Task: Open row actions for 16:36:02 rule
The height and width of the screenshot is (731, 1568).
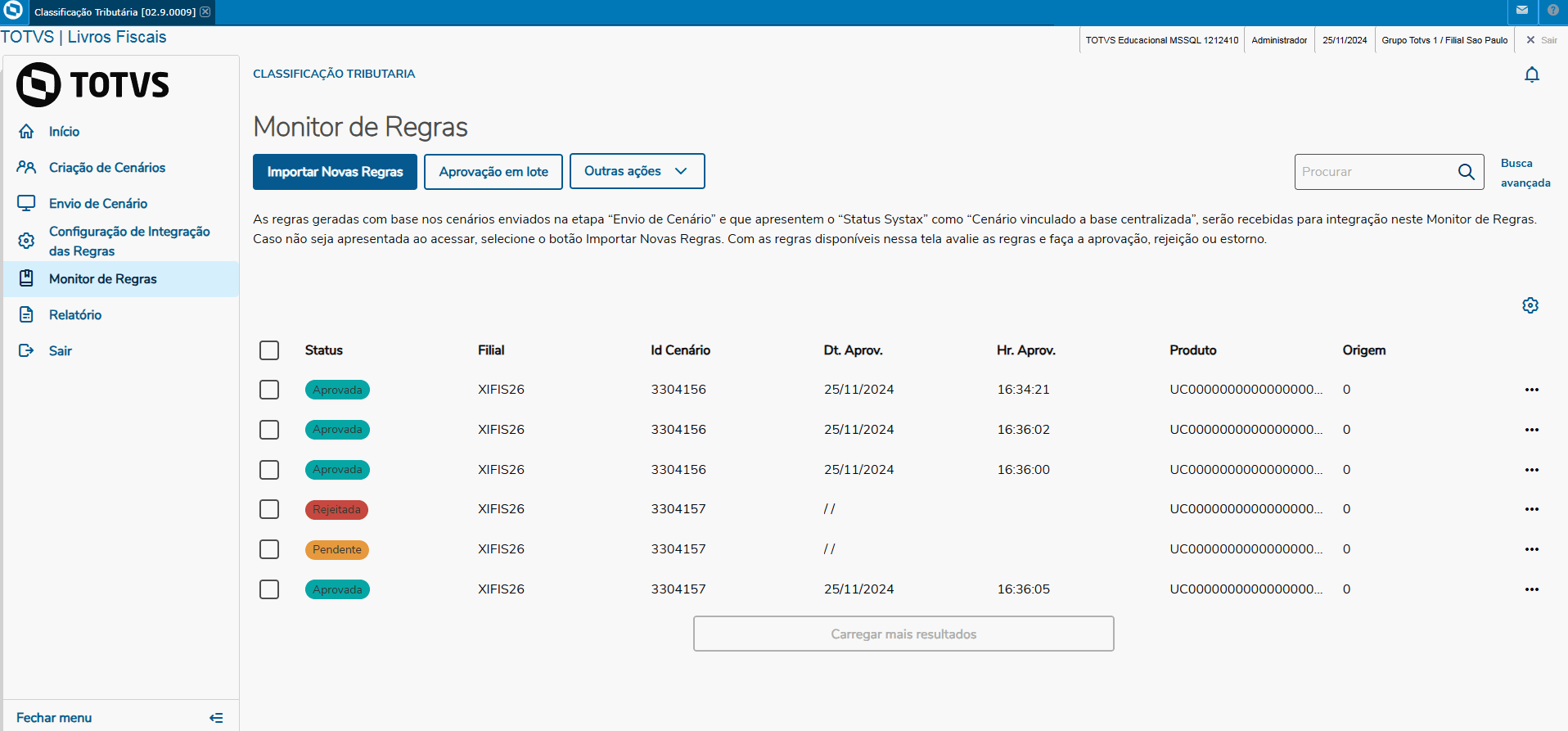Action: tap(1532, 430)
